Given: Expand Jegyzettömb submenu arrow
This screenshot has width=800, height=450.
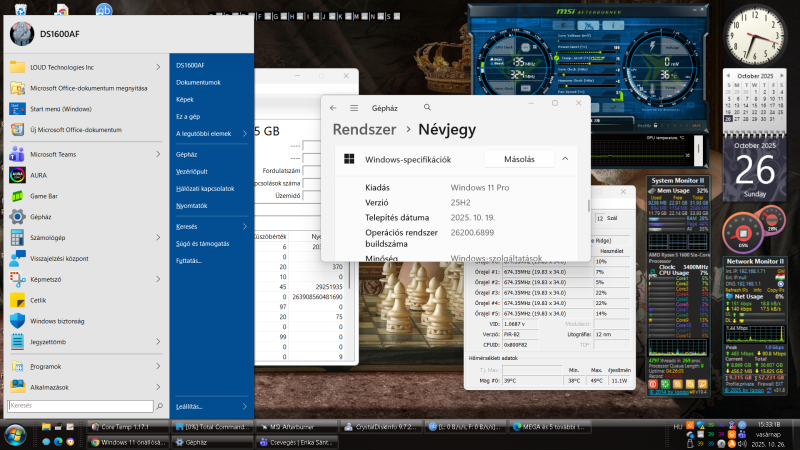Looking at the screenshot, I should coord(158,342).
